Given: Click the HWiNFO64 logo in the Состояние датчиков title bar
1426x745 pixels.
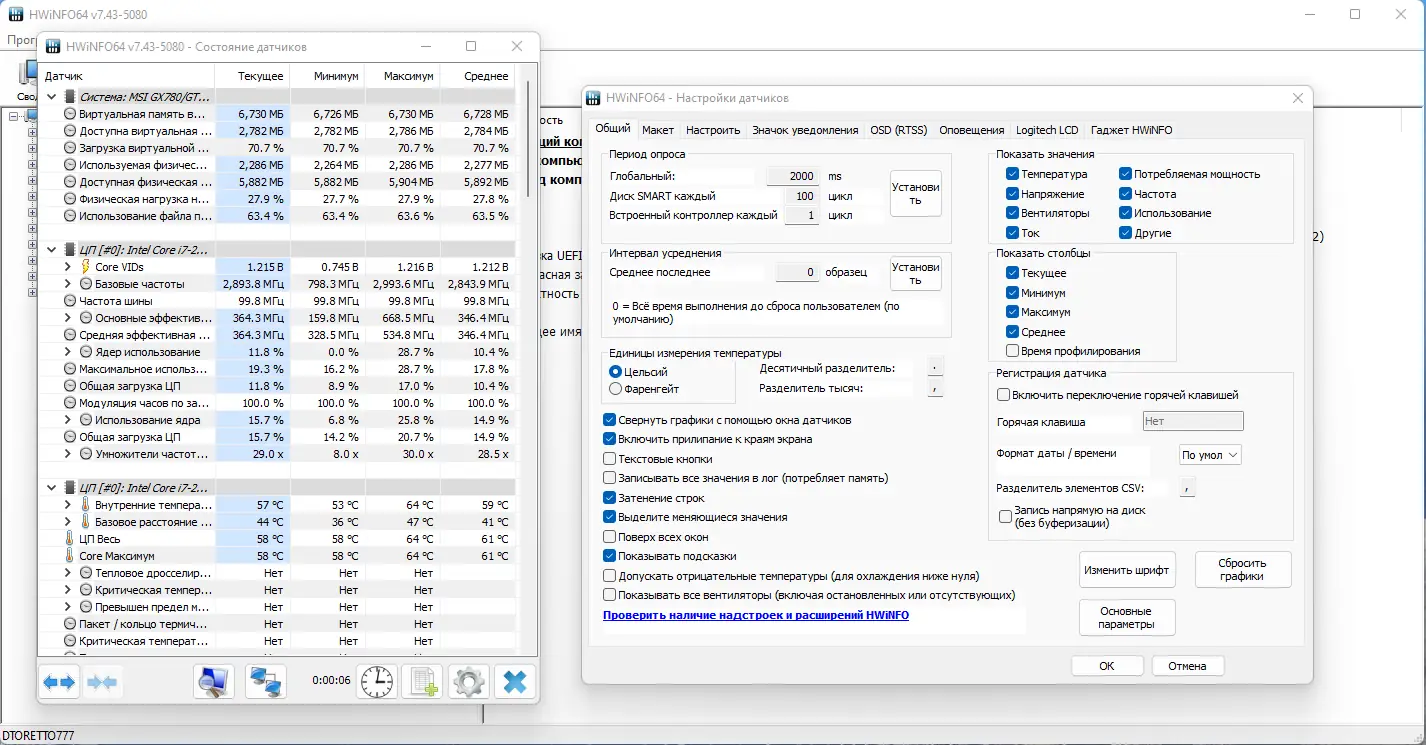Looking at the screenshot, I should pyautogui.click(x=52, y=47).
